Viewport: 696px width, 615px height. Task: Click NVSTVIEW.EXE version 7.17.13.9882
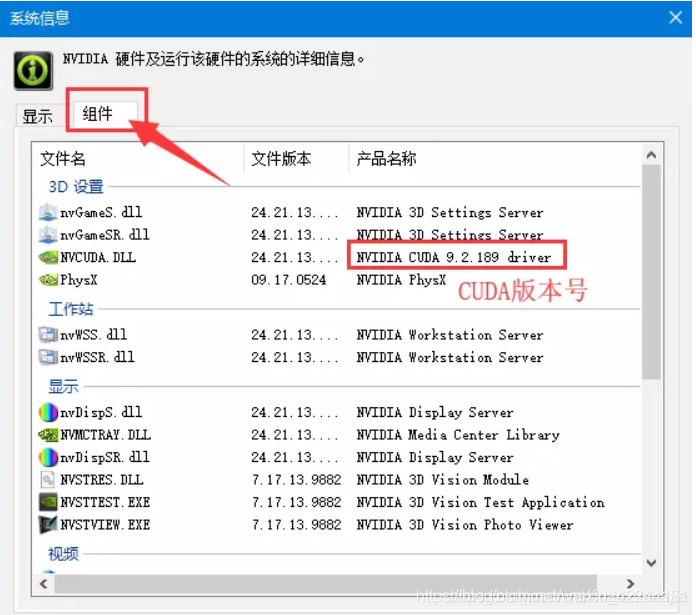click(297, 524)
